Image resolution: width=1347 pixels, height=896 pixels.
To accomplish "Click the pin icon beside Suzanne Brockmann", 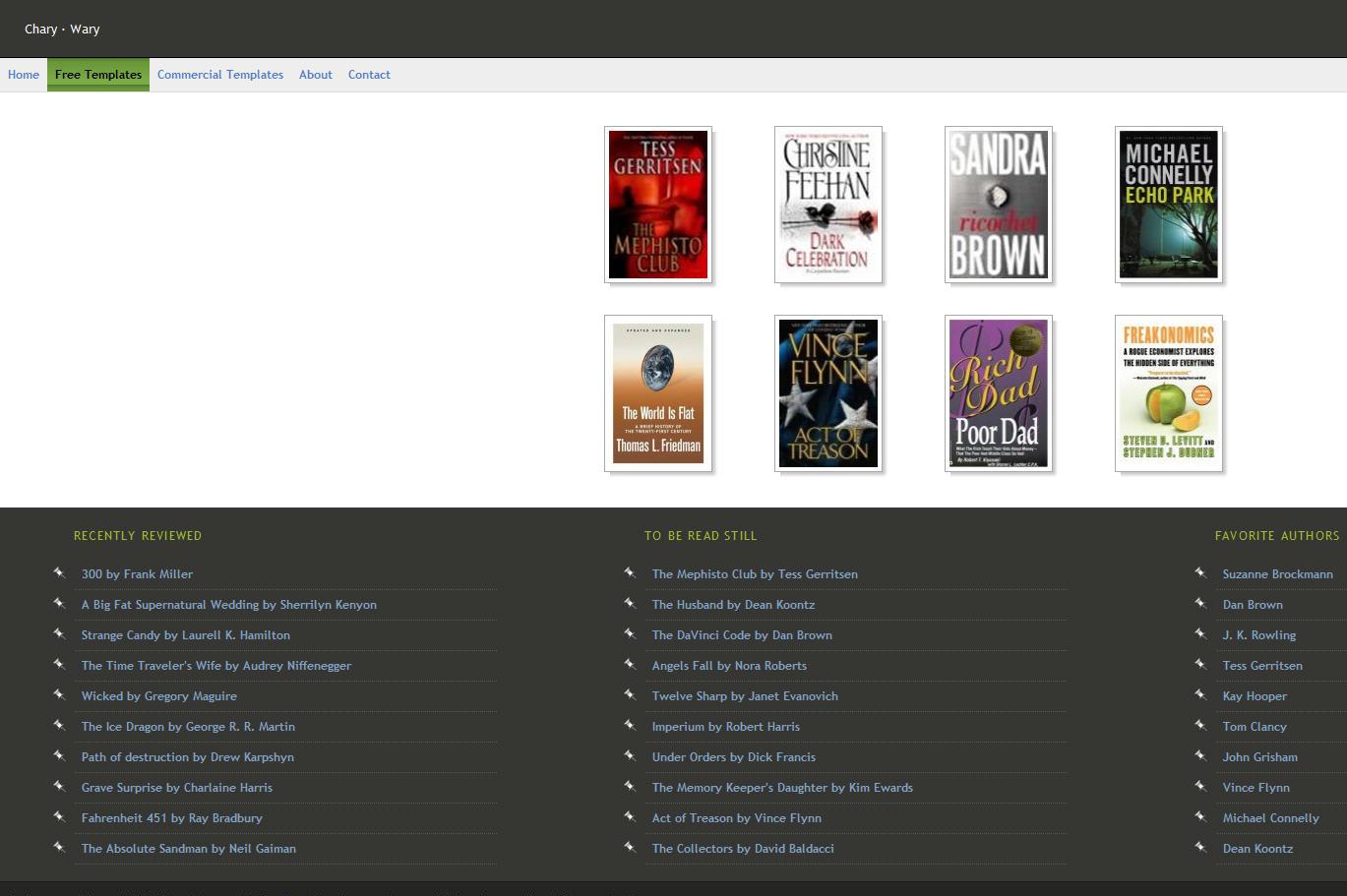I will 1200,572.
